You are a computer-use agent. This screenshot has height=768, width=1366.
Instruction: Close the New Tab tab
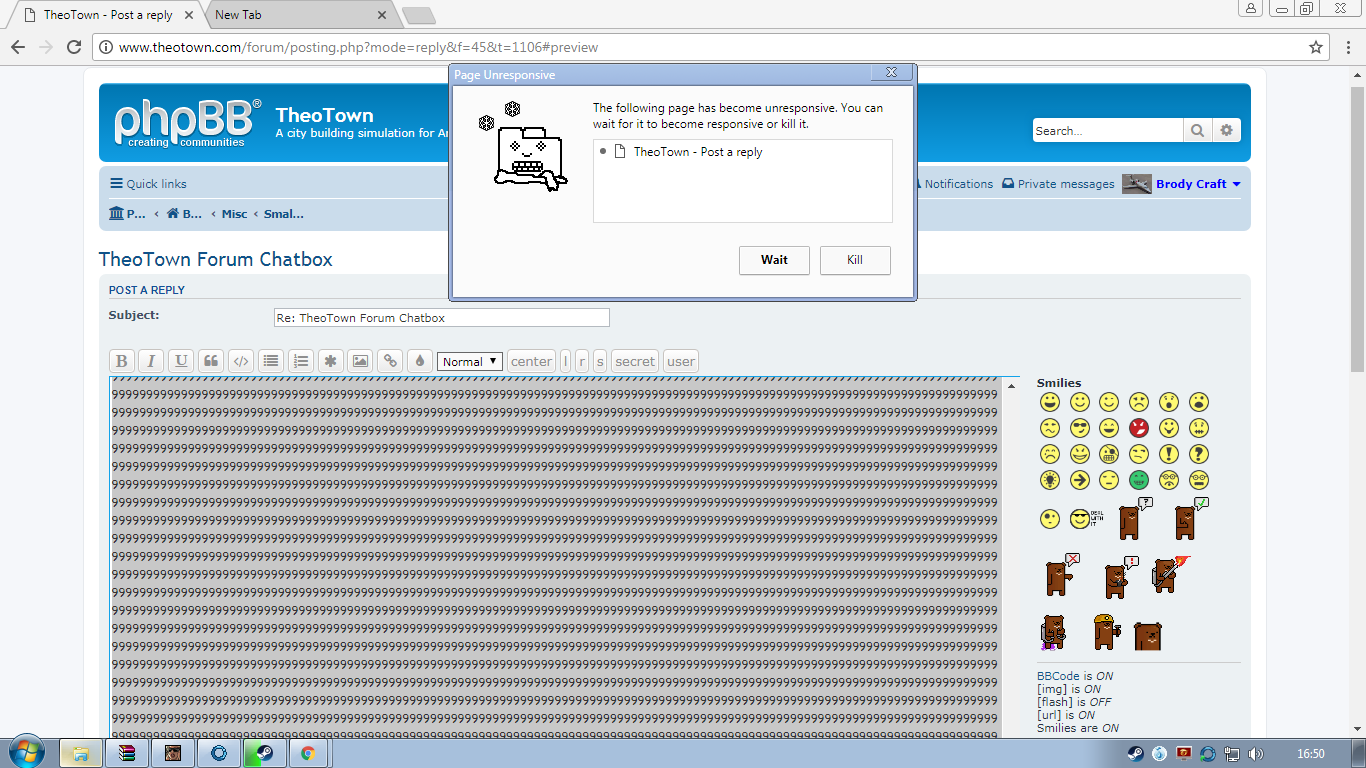(381, 15)
